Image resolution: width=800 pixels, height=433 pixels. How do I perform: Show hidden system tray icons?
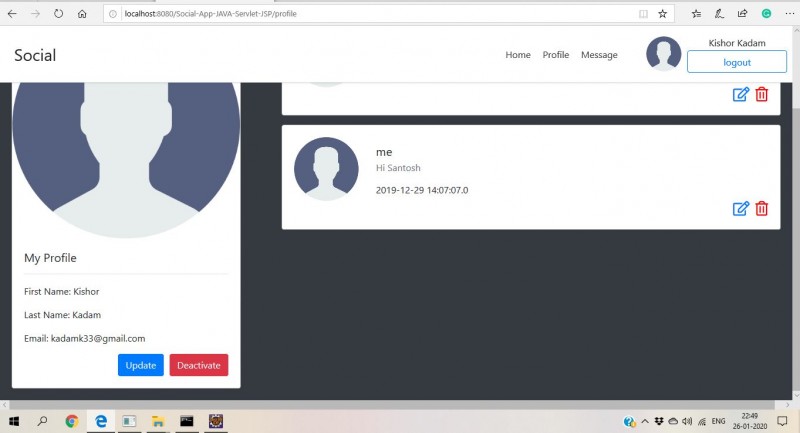point(645,421)
